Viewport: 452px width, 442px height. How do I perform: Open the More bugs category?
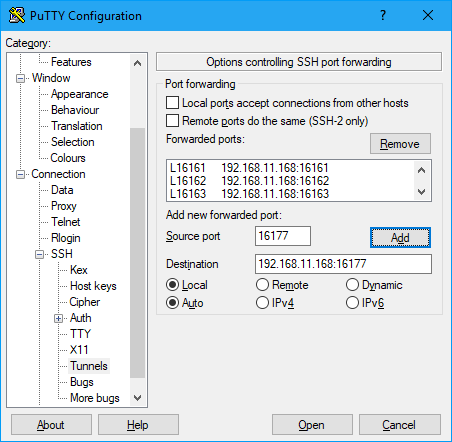click(x=95, y=398)
